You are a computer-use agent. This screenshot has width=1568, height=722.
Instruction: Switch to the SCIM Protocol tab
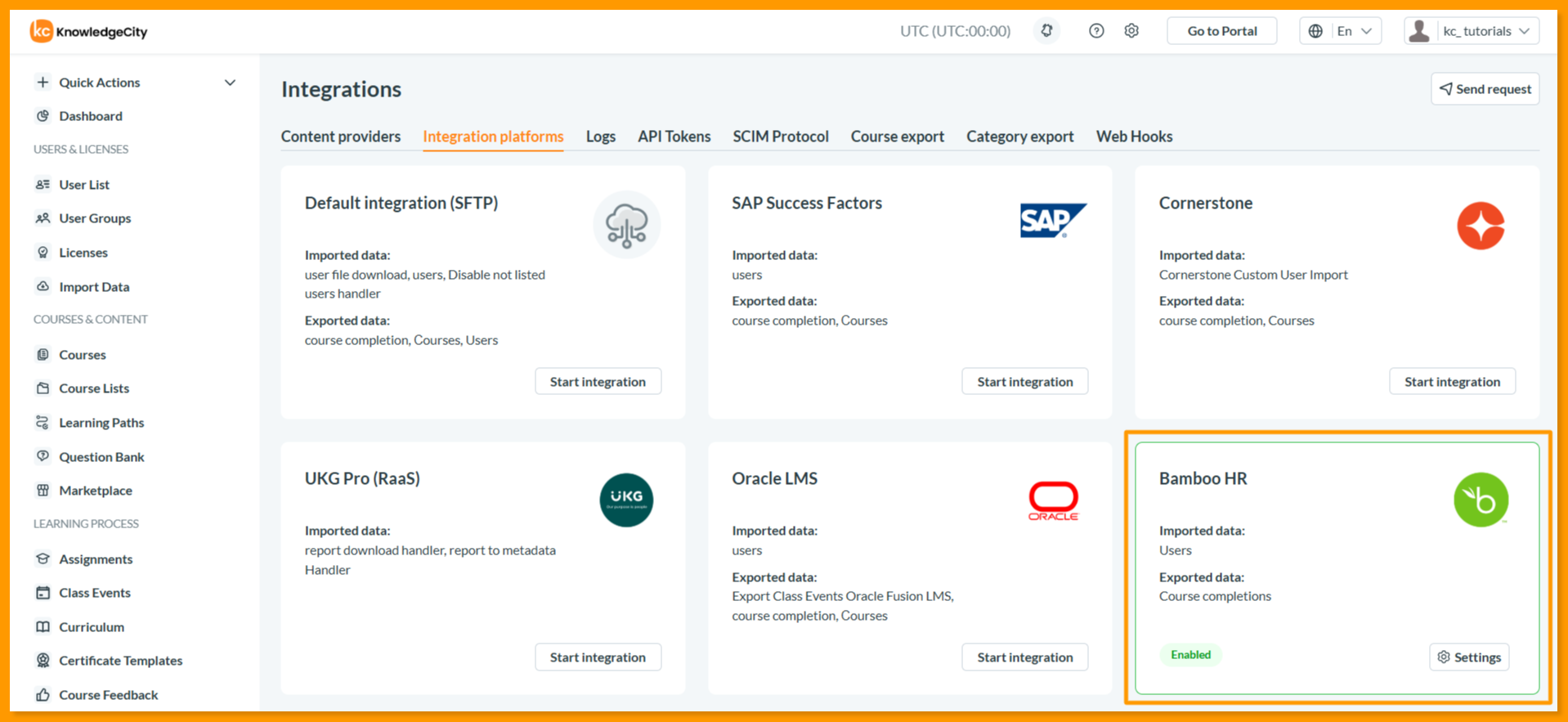[780, 137]
